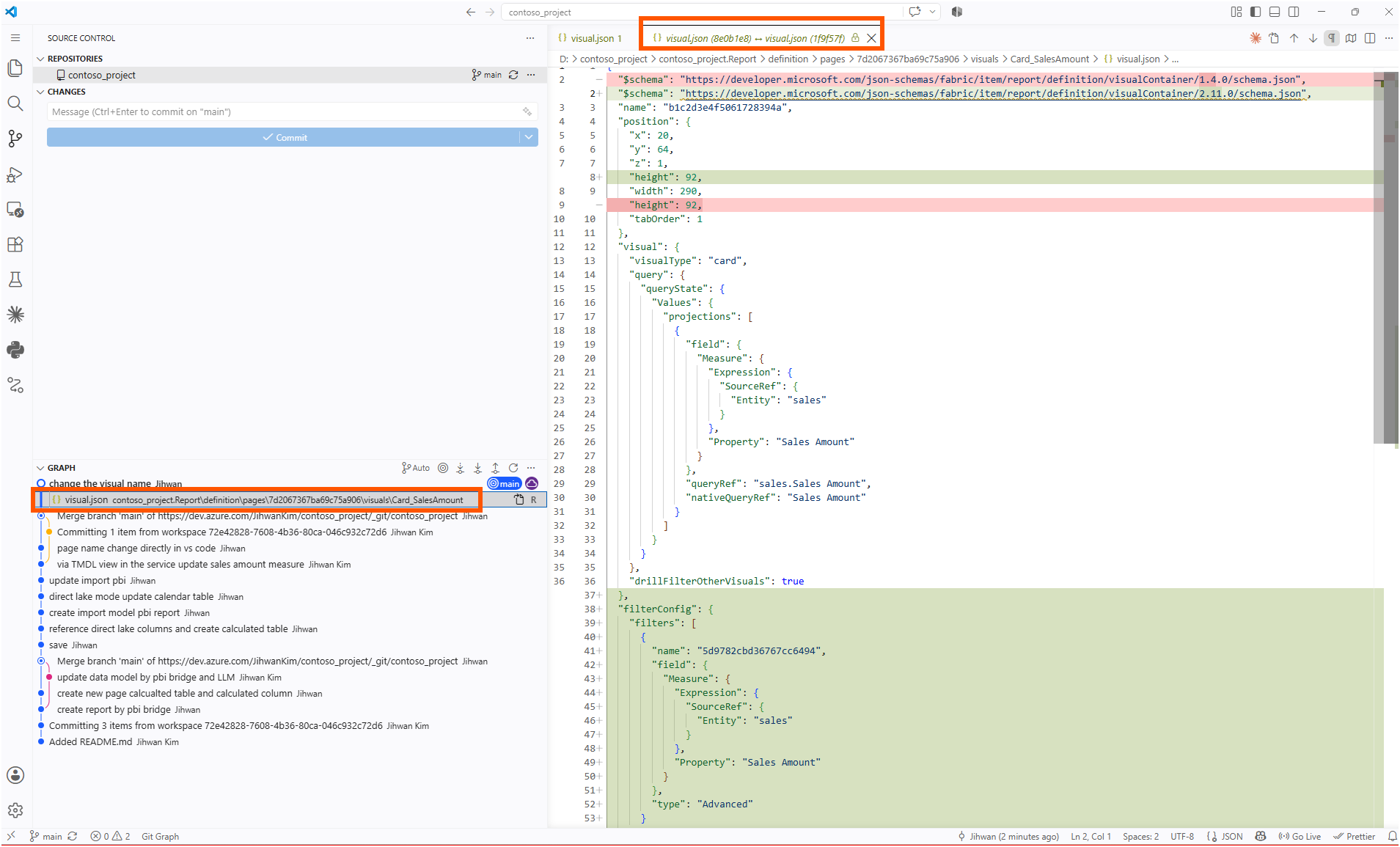
Task: Refresh the source control Graph
Action: 513,468
